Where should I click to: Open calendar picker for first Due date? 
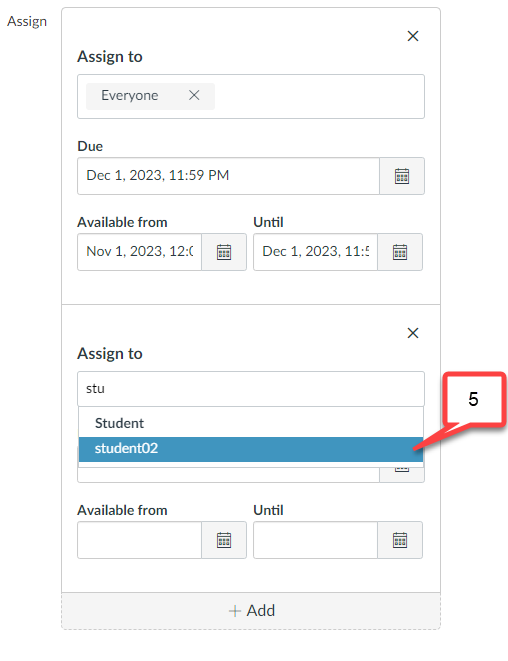coord(402,176)
